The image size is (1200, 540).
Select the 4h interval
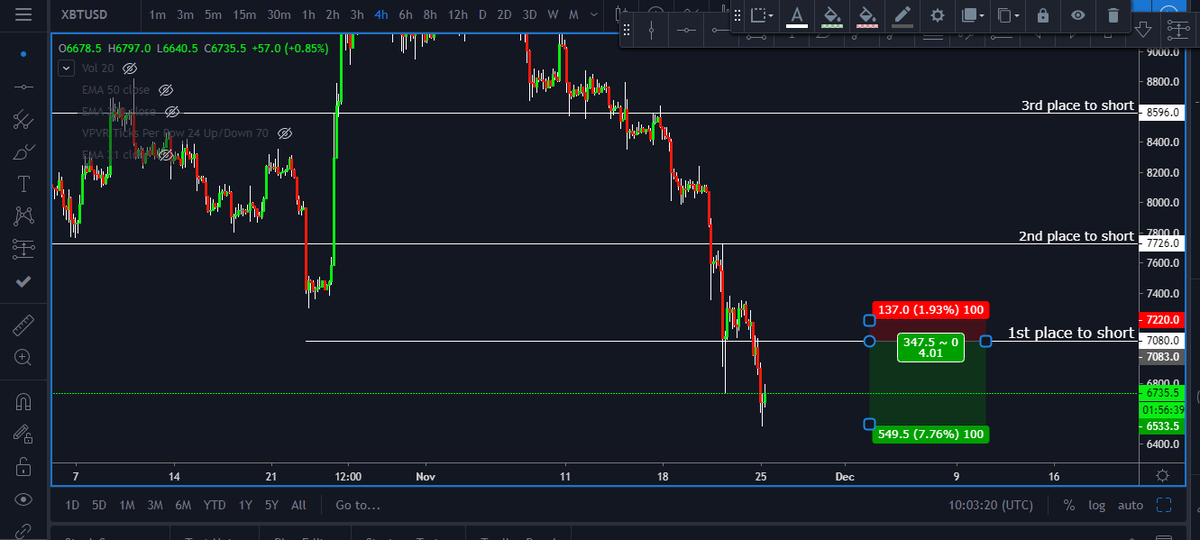click(381, 15)
